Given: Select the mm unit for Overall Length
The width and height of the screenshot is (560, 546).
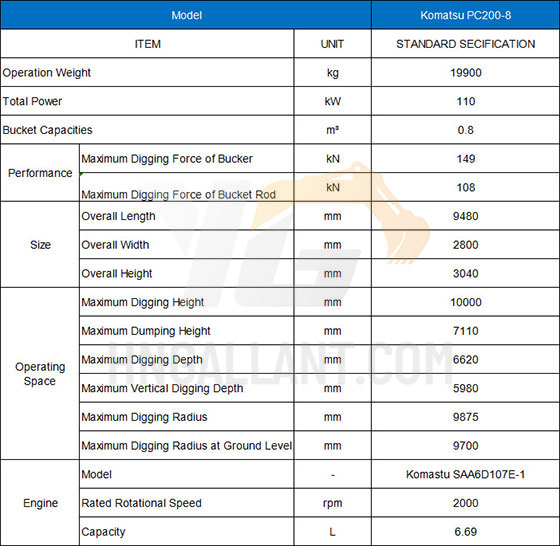Looking at the screenshot, I should pyautogui.click(x=332, y=216).
